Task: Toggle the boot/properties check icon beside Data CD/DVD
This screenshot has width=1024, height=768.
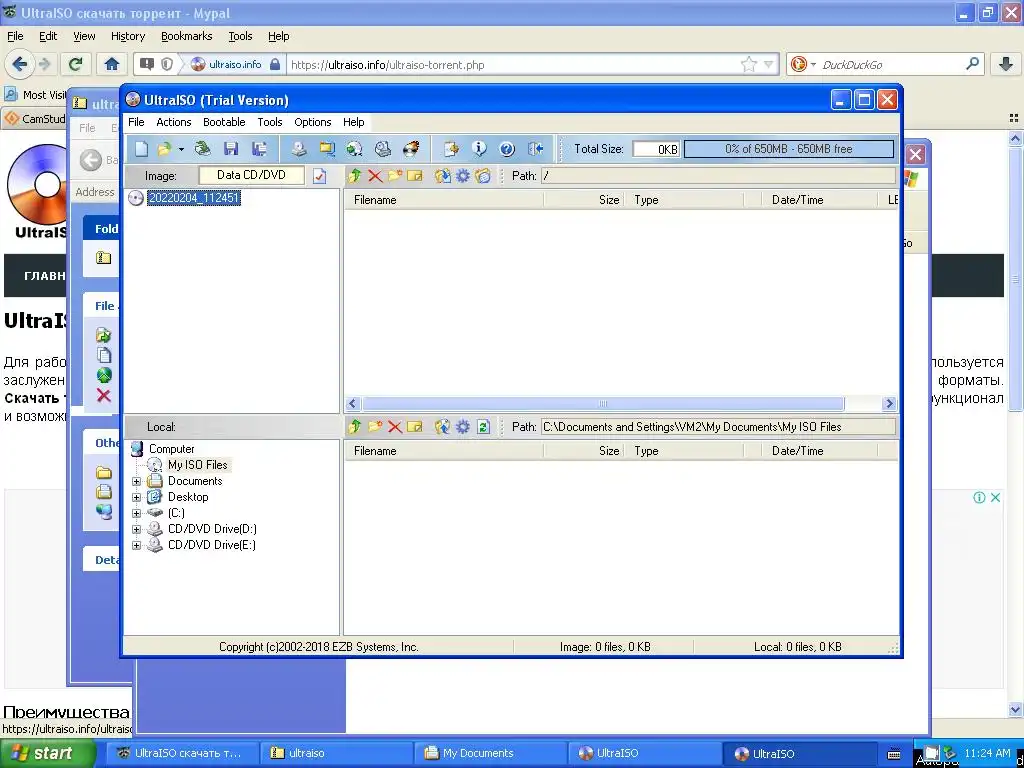Action: click(x=319, y=176)
